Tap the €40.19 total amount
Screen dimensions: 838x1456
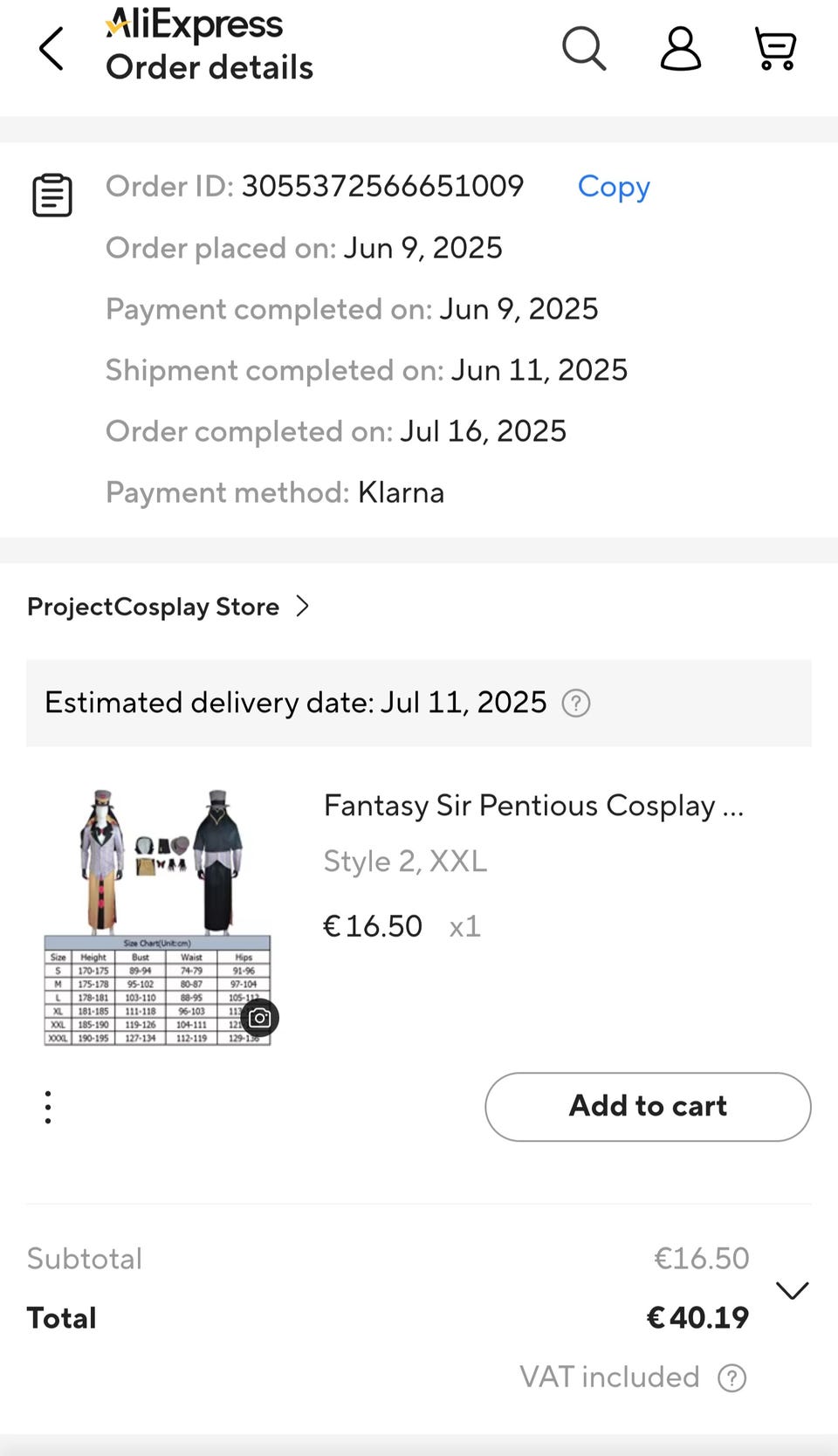697,1317
